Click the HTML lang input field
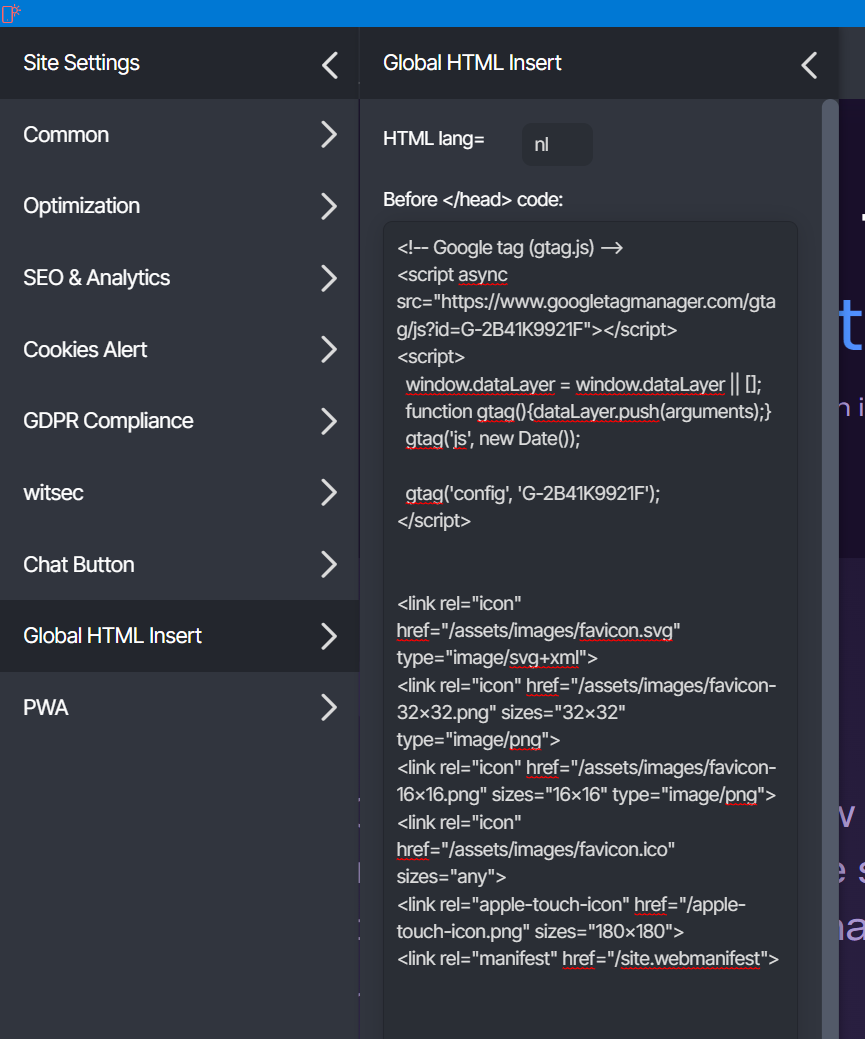The width and height of the screenshot is (865, 1039). [x=557, y=145]
